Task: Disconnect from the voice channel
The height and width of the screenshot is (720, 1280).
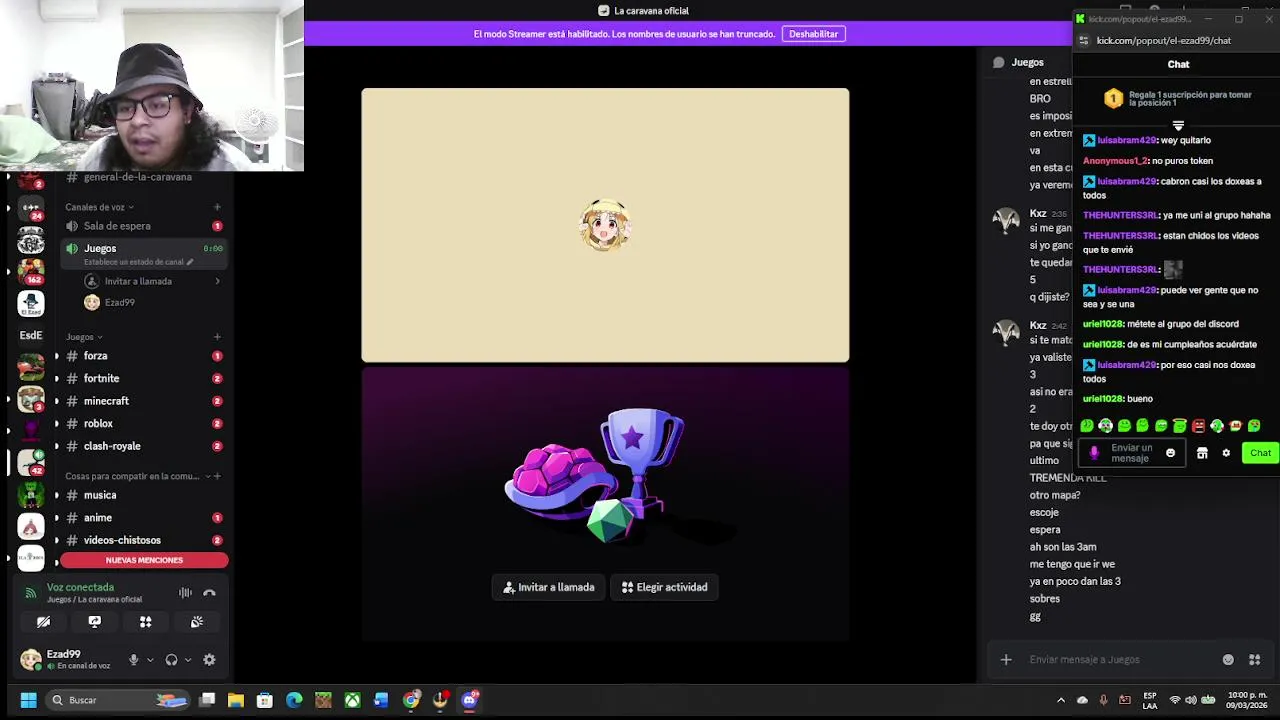Action: click(209, 593)
